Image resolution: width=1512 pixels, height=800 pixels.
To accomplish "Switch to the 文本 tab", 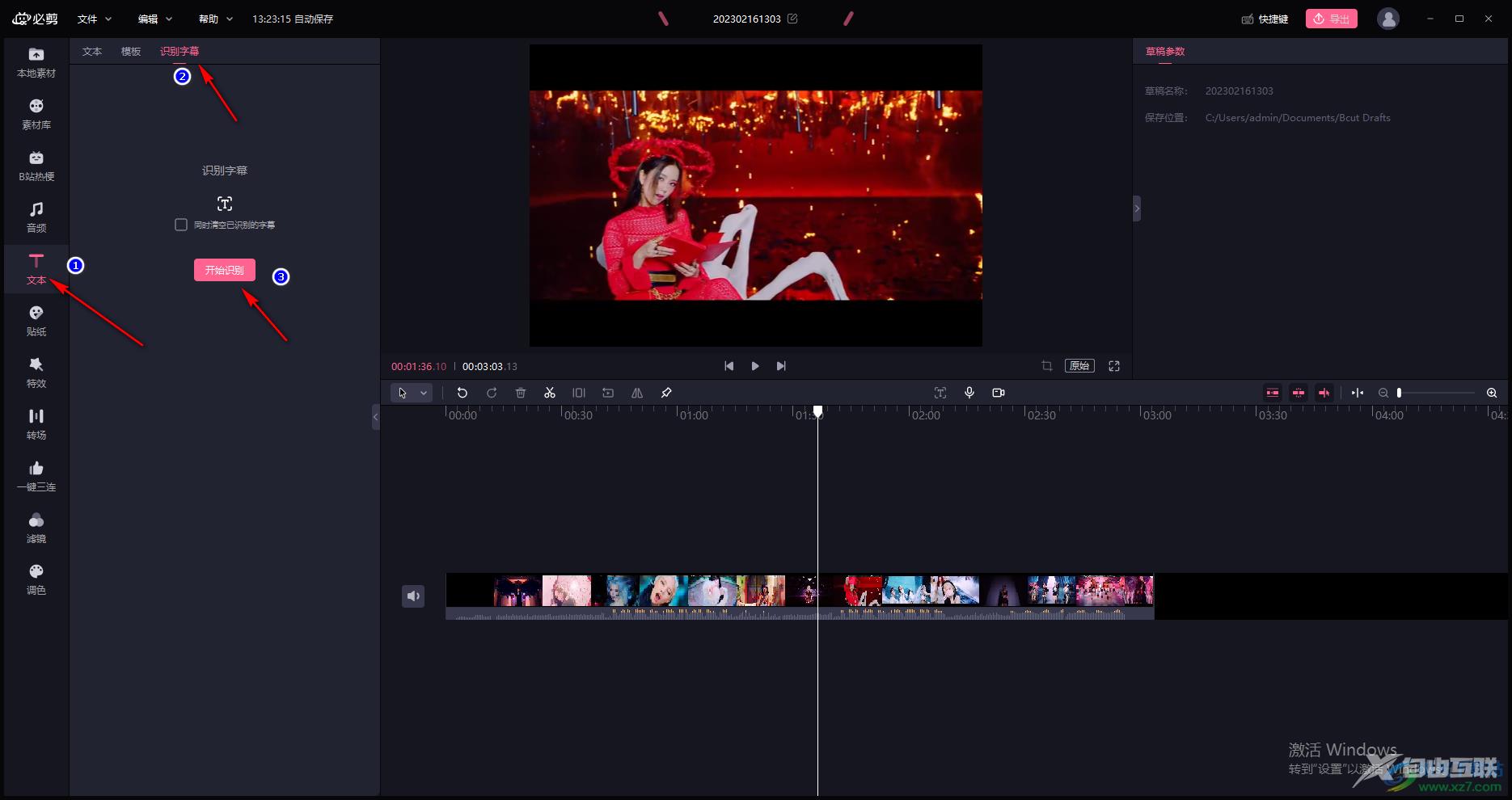I will pyautogui.click(x=92, y=51).
